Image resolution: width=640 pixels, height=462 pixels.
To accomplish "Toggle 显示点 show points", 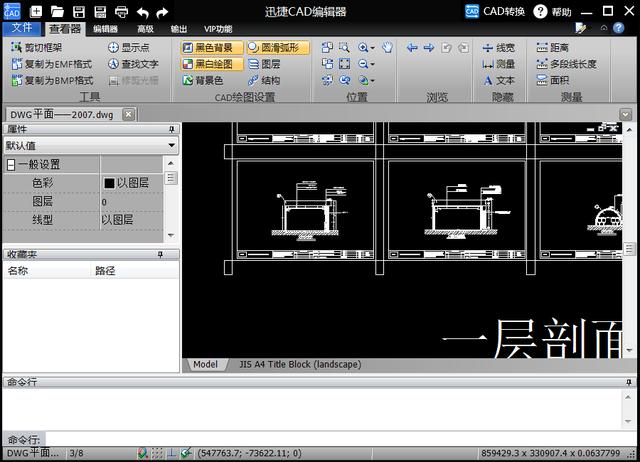I will [x=129, y=47].
